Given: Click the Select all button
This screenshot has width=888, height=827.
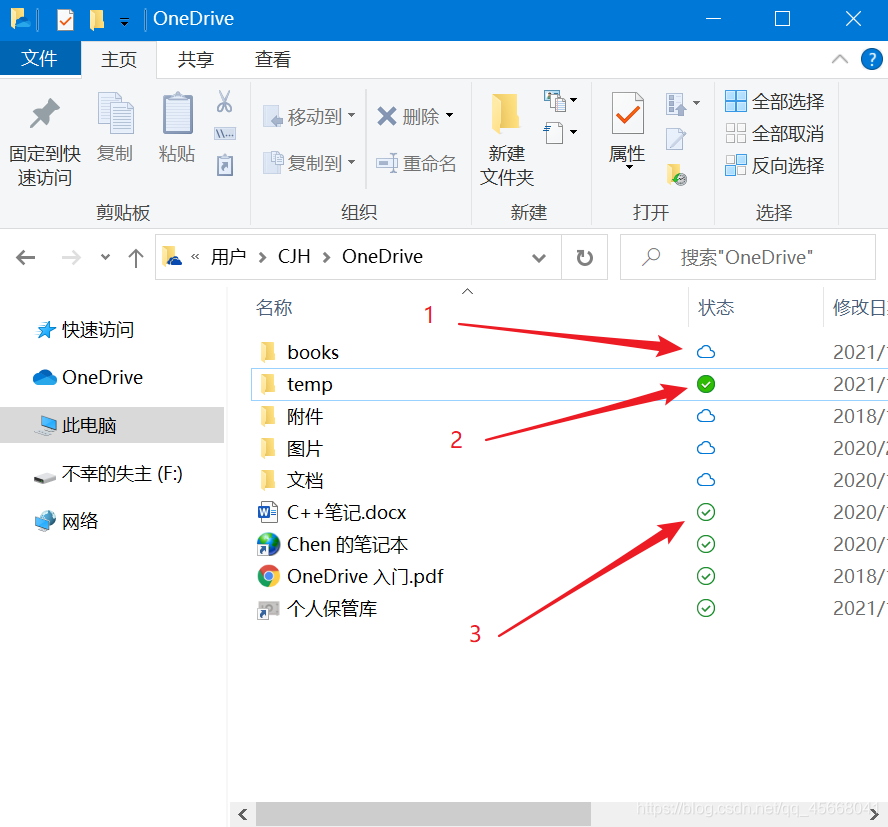Looking at the screenshot, I should coord(774,101).
